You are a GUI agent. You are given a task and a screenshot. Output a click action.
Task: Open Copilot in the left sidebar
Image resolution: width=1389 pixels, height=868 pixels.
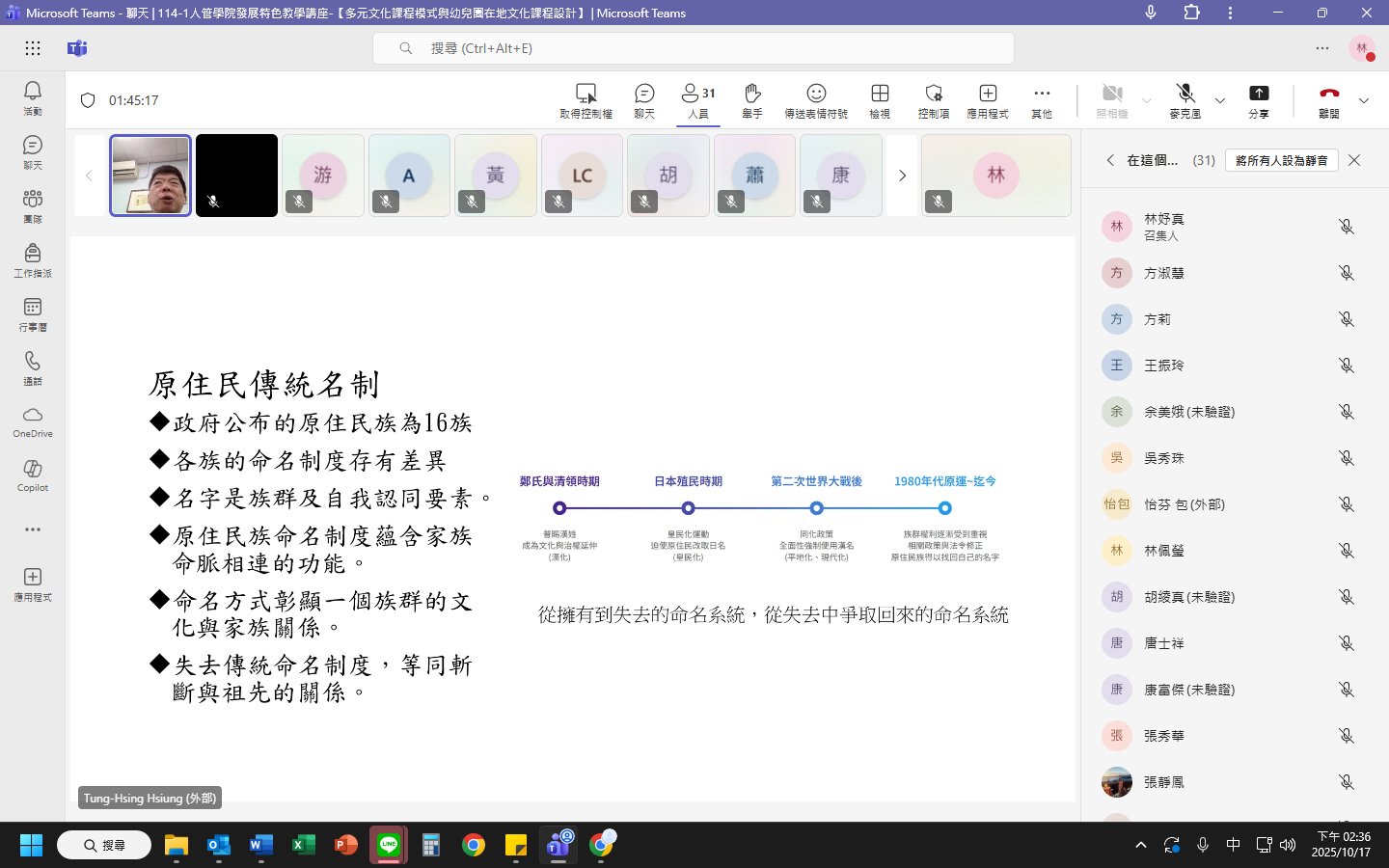point(33,475)
